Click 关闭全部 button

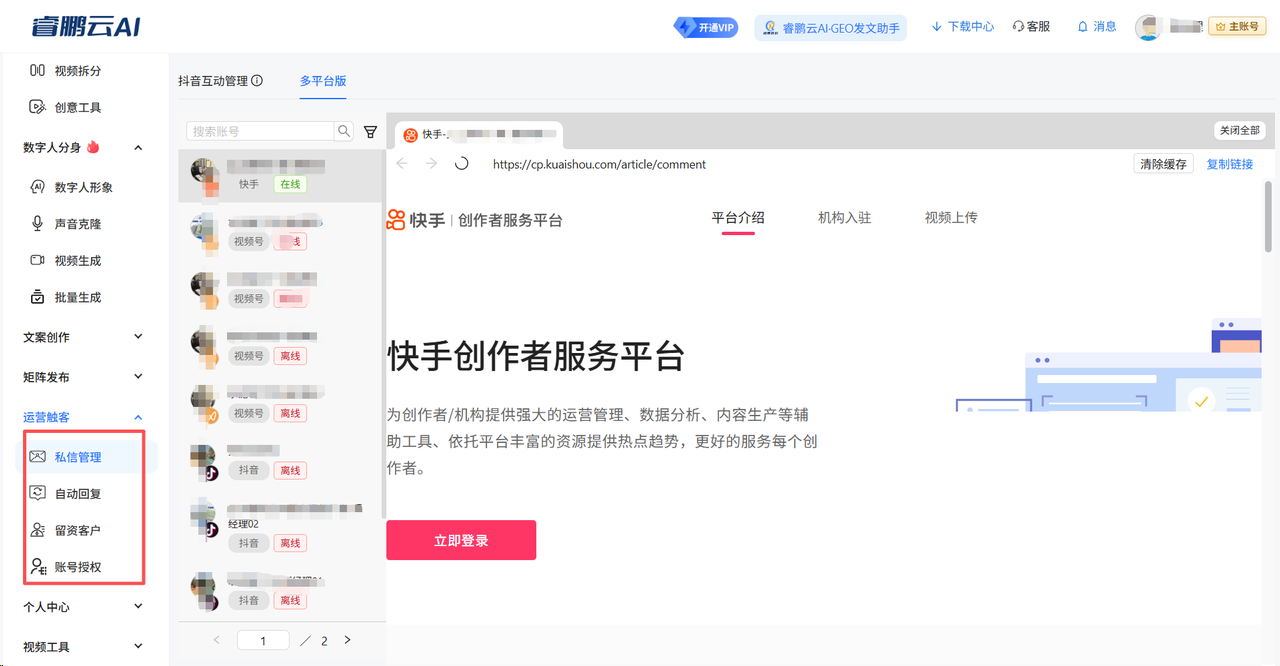pyautogui.click(x=1240, y=131)
